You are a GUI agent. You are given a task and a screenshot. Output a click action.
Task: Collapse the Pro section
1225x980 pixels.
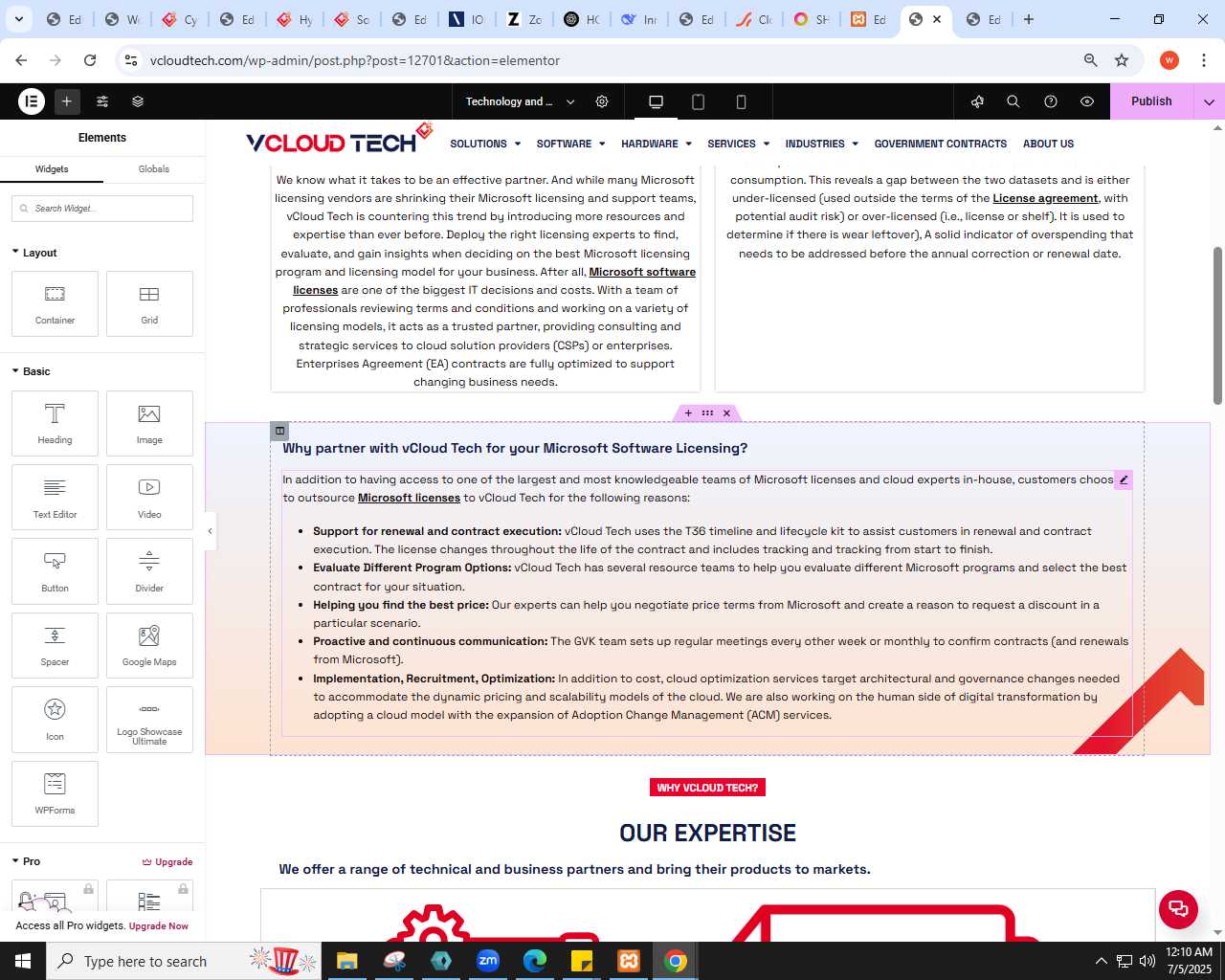click(x=26, y=861)
